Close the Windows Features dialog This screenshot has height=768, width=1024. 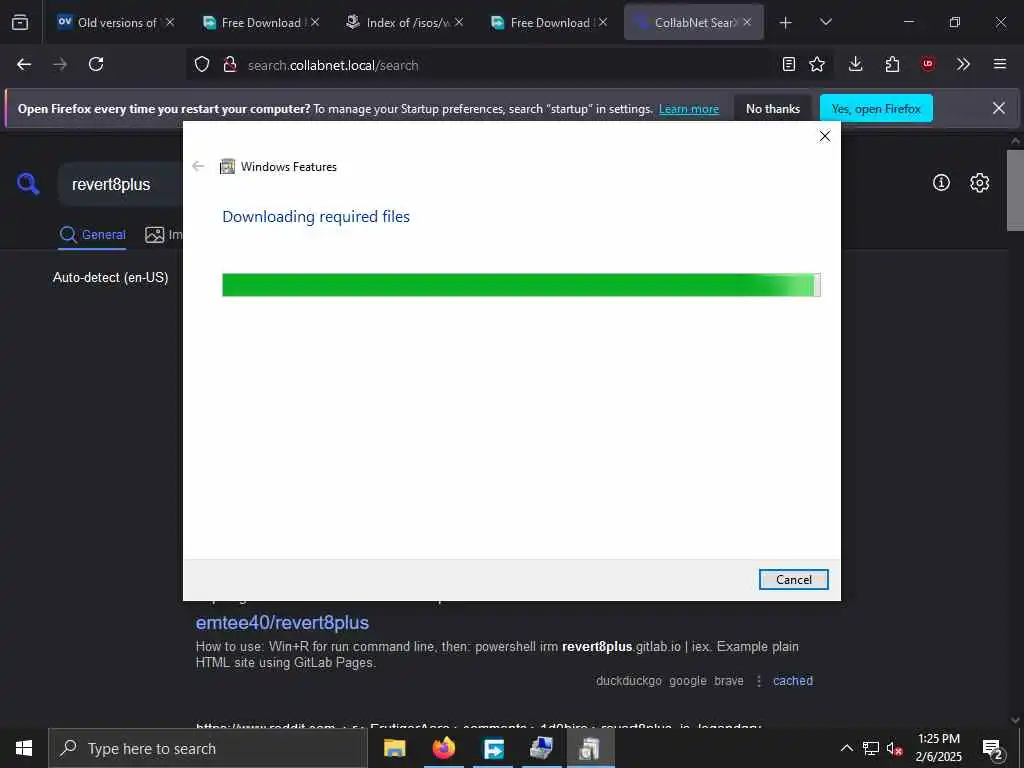pos(825,136)
